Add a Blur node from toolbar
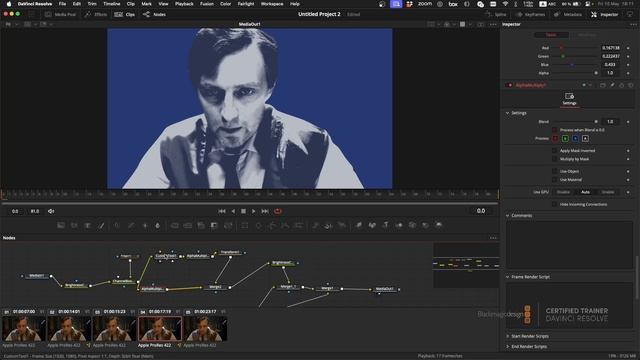Viewport: 640px width, 360px height. (158, 225)
